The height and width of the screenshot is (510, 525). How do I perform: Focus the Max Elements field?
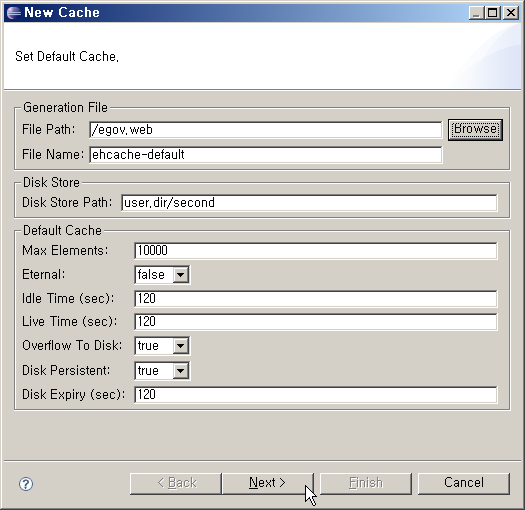[316, 251]
